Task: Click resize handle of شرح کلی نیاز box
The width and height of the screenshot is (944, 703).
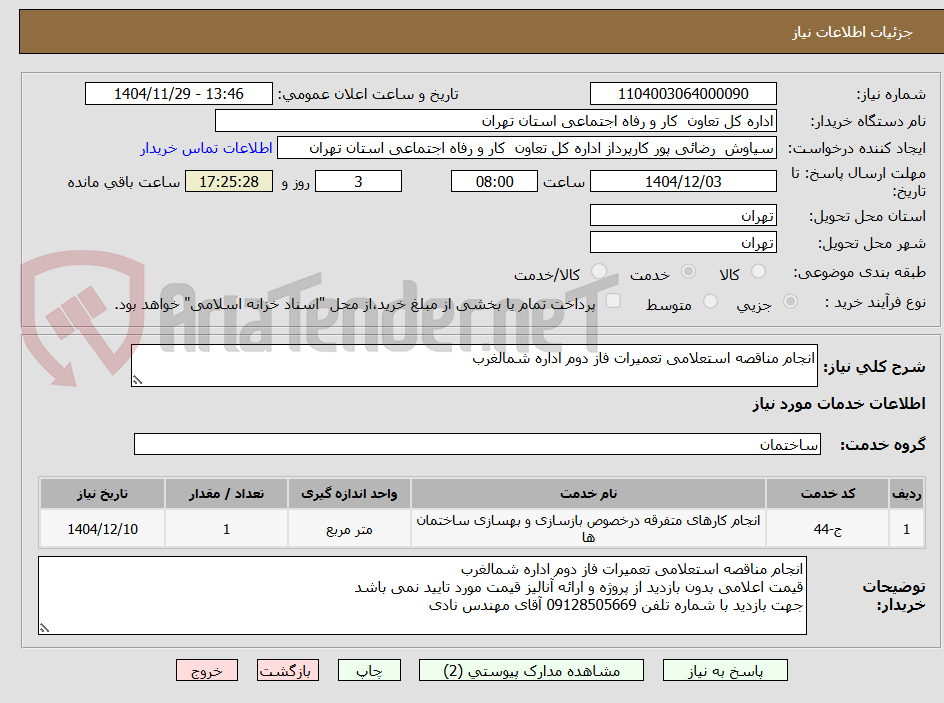Action: coord(137,380)
